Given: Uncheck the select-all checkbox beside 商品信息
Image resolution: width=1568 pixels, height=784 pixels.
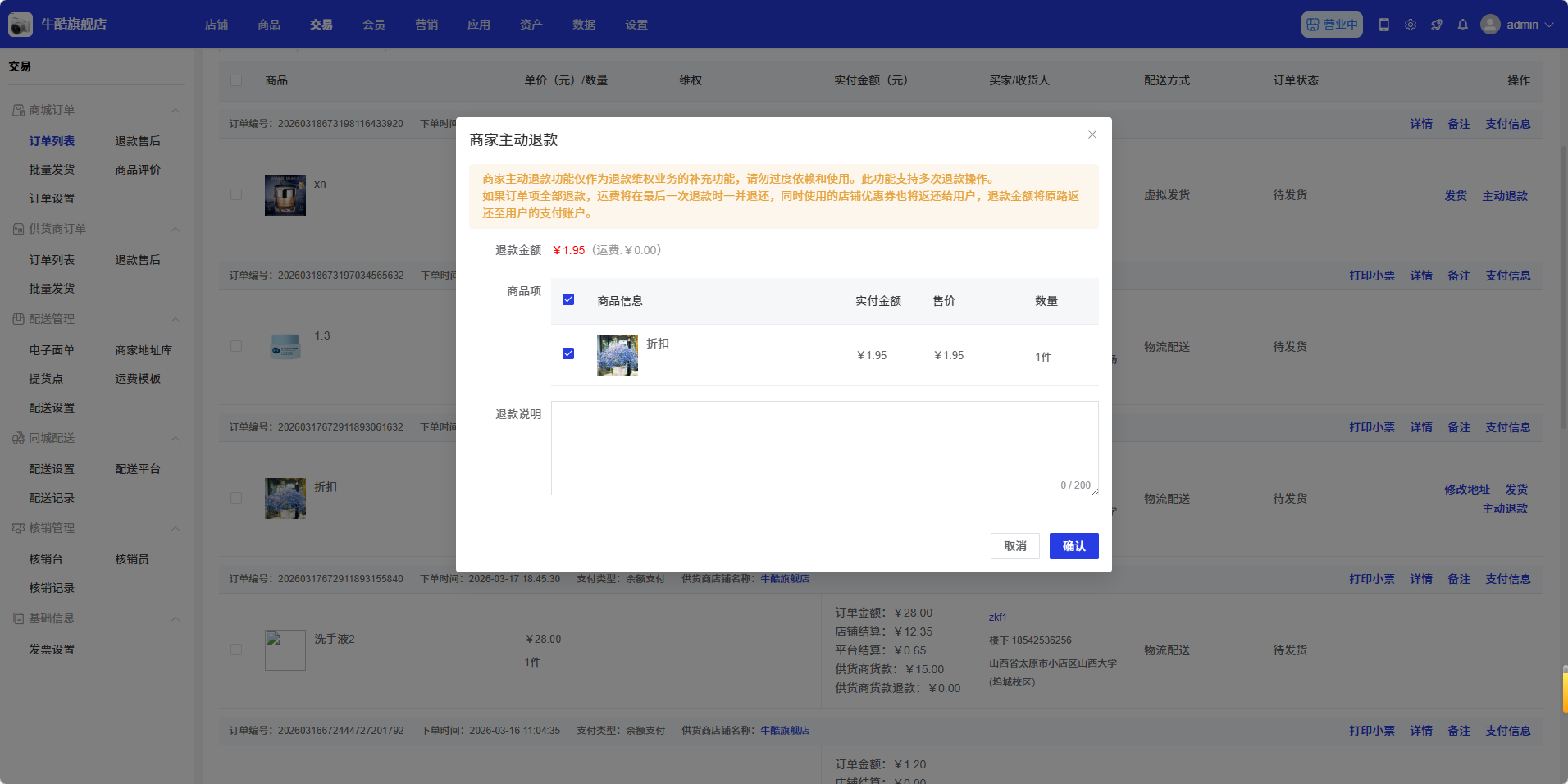Looking at the screenshot, I should [568, 300].
